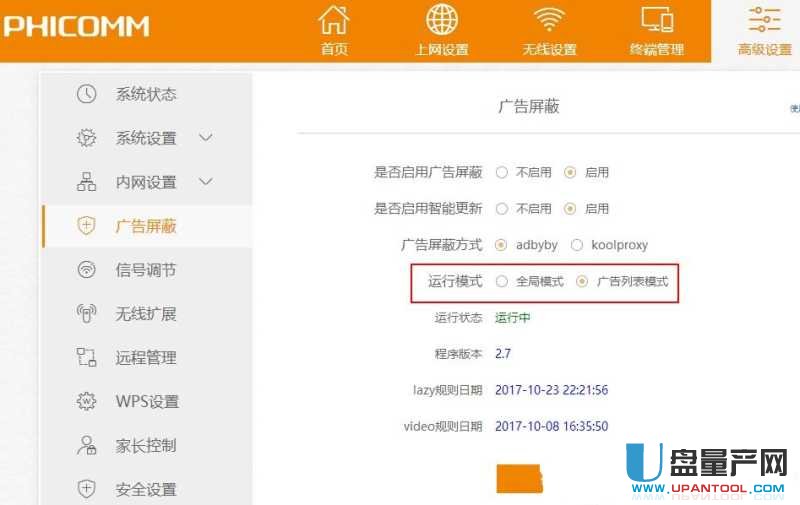
Task: Open the 无线设置 Wi-Fi icon
Action: [x=549, y=20]
